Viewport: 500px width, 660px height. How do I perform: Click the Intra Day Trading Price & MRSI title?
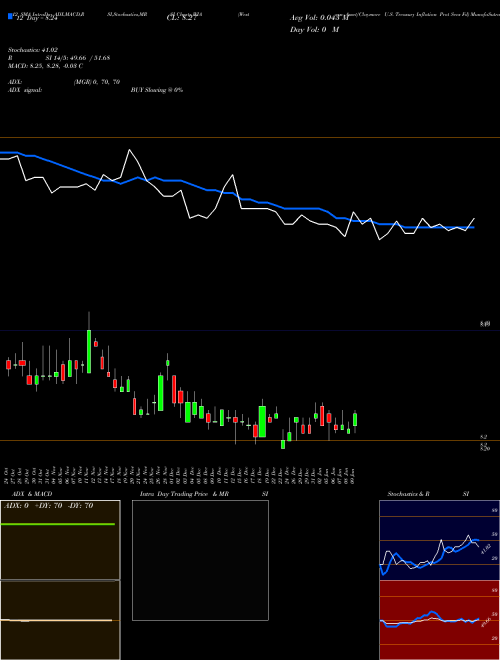(x=204, y=494)
